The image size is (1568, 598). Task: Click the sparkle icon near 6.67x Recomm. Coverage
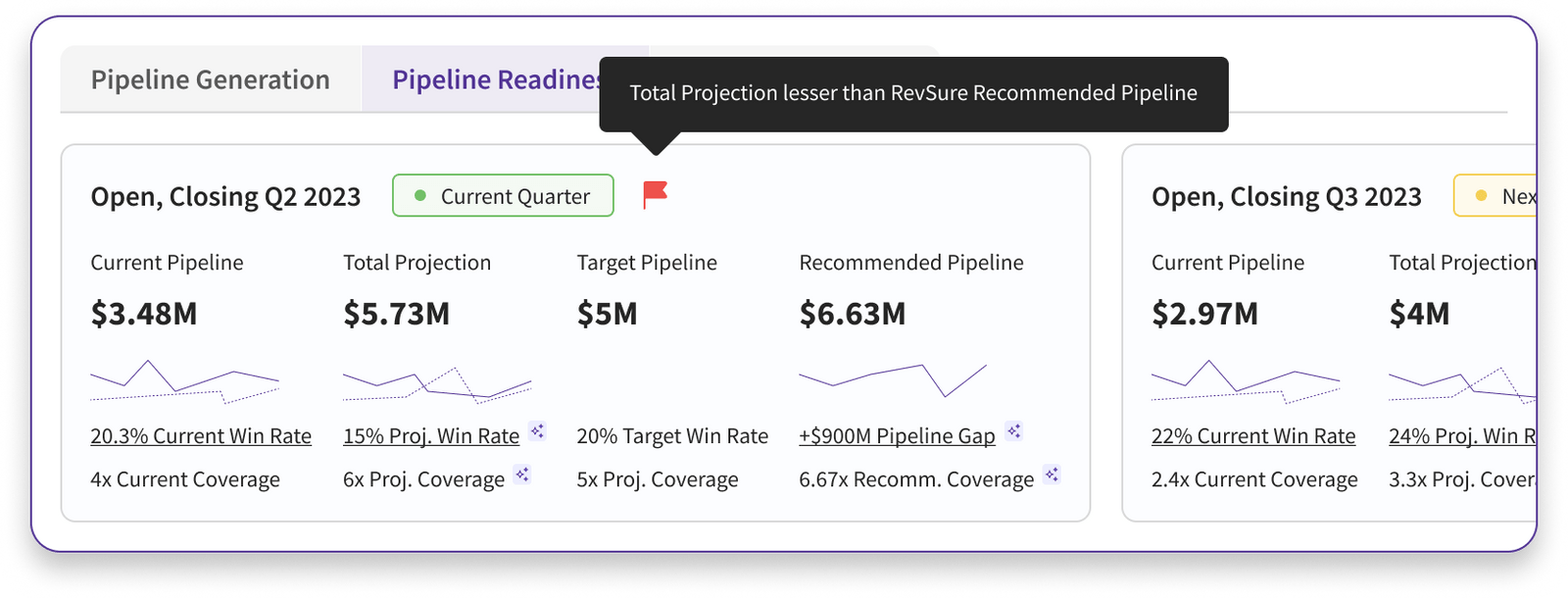tap(1053, 474)
